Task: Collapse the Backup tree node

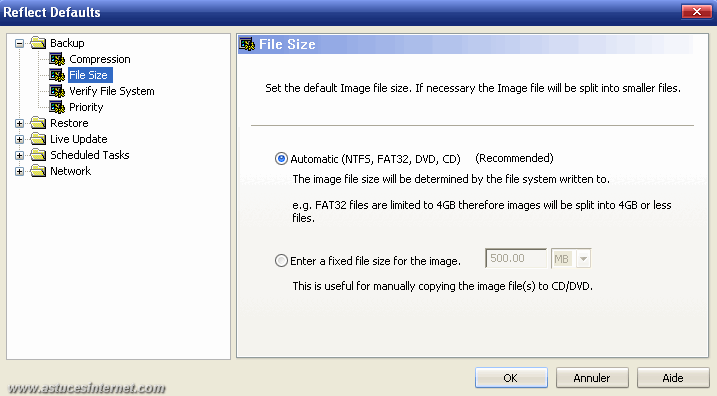Action: click(x=19, y=43)
